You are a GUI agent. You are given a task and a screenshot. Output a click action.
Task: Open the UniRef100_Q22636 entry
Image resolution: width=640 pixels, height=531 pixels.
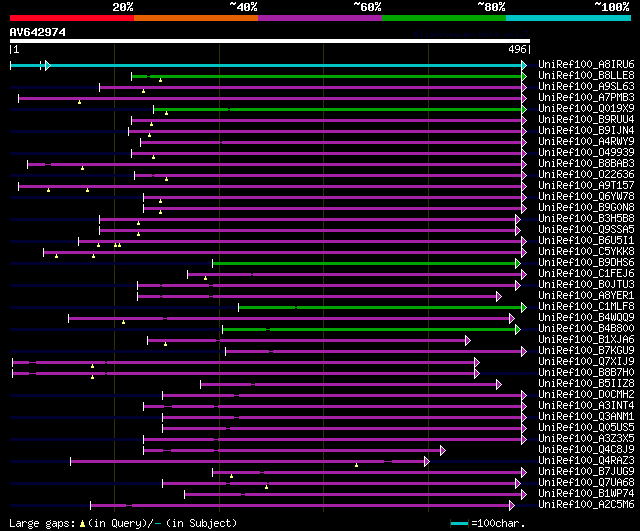(x=586, y=175)
